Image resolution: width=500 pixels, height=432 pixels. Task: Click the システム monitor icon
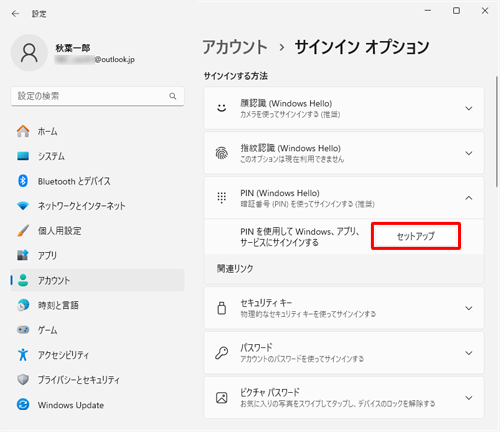click(x=23, y=156)
